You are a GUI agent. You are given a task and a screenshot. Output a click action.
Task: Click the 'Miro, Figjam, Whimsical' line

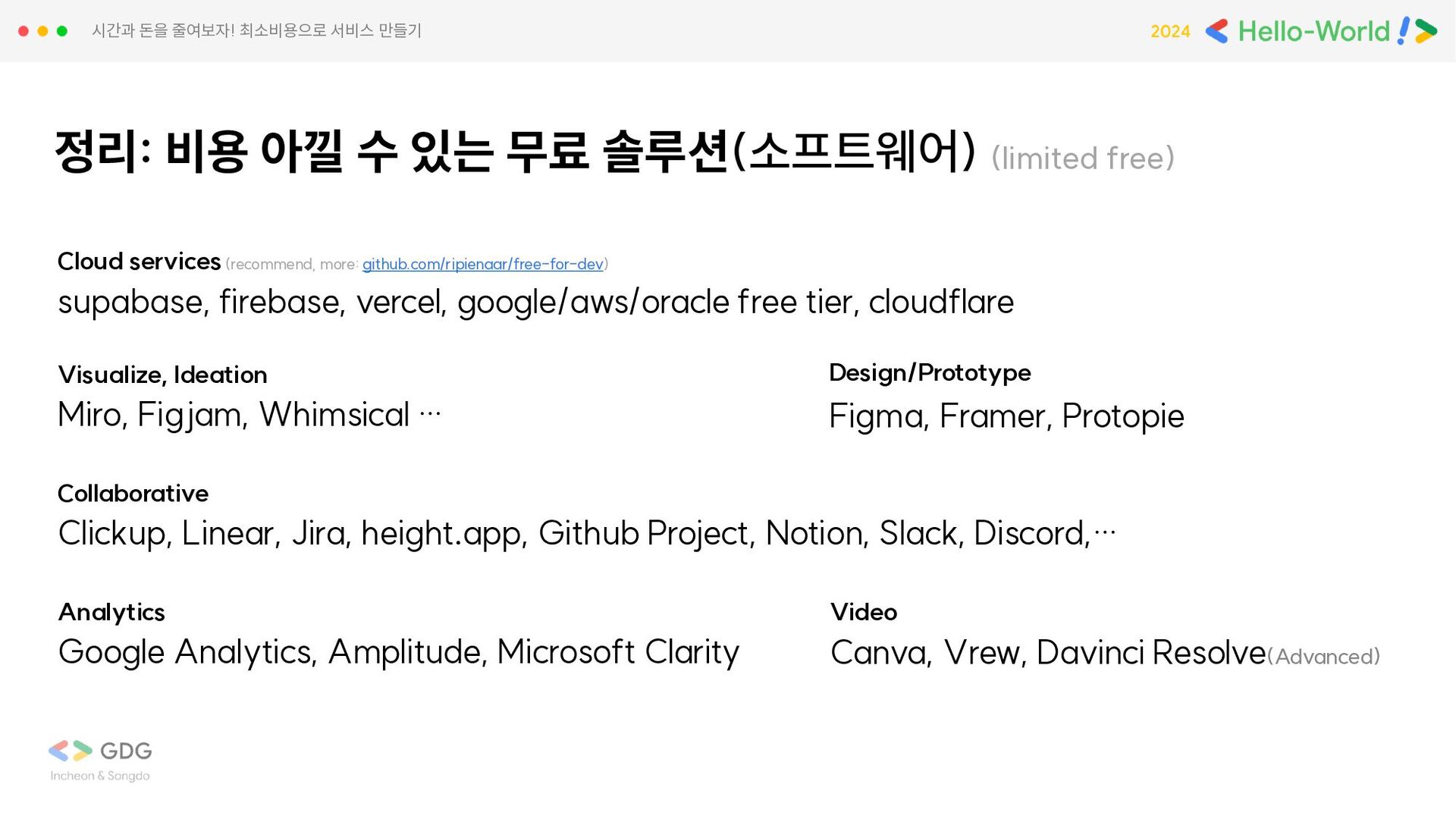click(x=249, y=415)
